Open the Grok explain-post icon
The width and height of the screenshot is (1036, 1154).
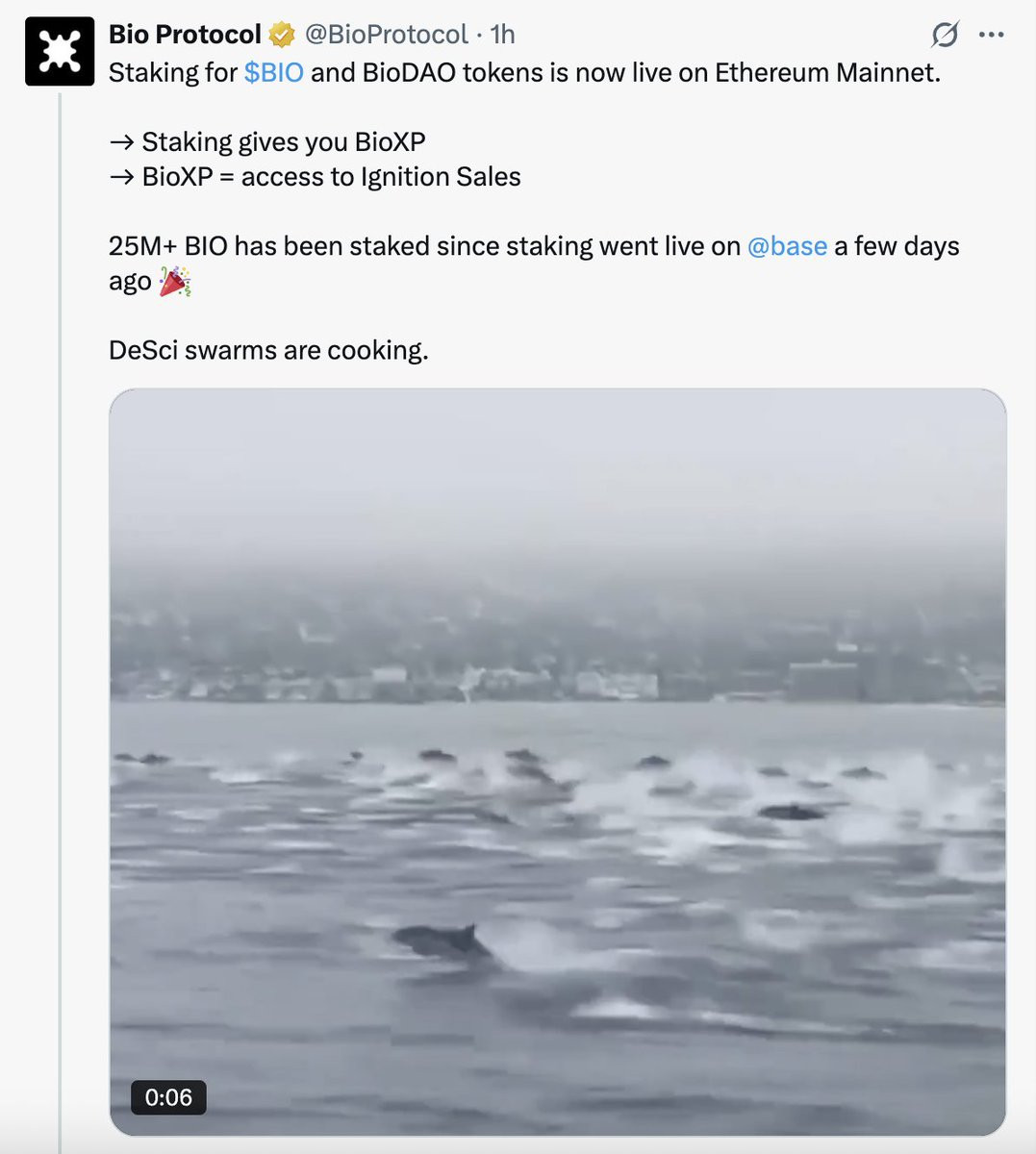(945, 36)
